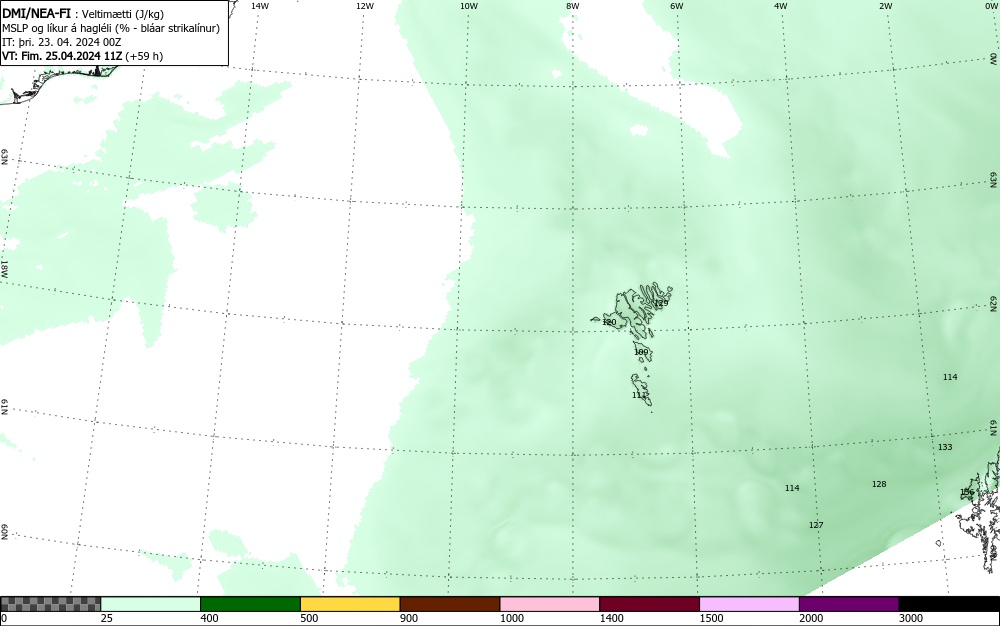This screenshot has height=626, width=1000.
Task: Click the 127 map value
Action: click(x=816, y=525)
